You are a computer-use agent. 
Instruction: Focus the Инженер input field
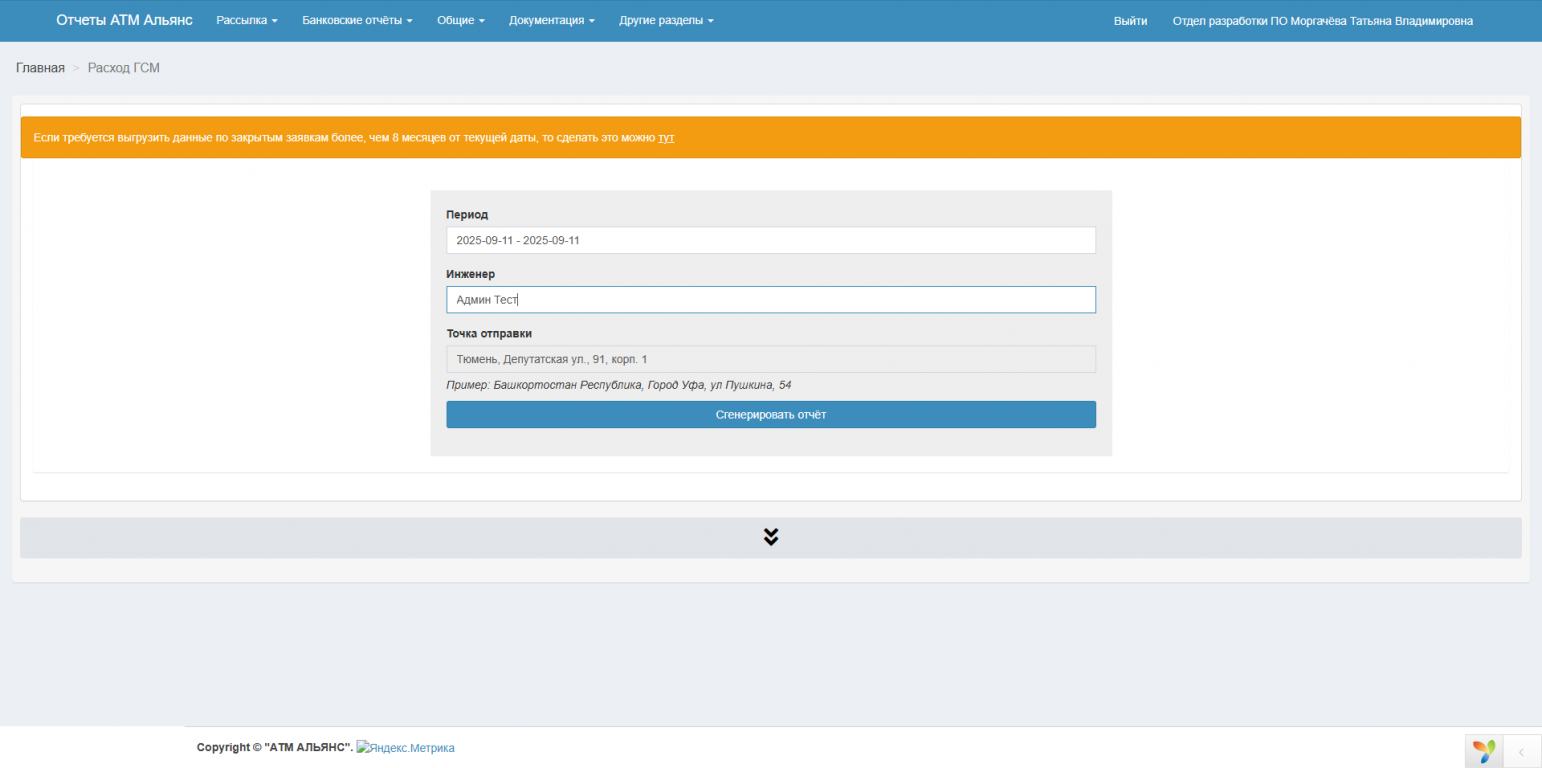[x=770, y=300]
